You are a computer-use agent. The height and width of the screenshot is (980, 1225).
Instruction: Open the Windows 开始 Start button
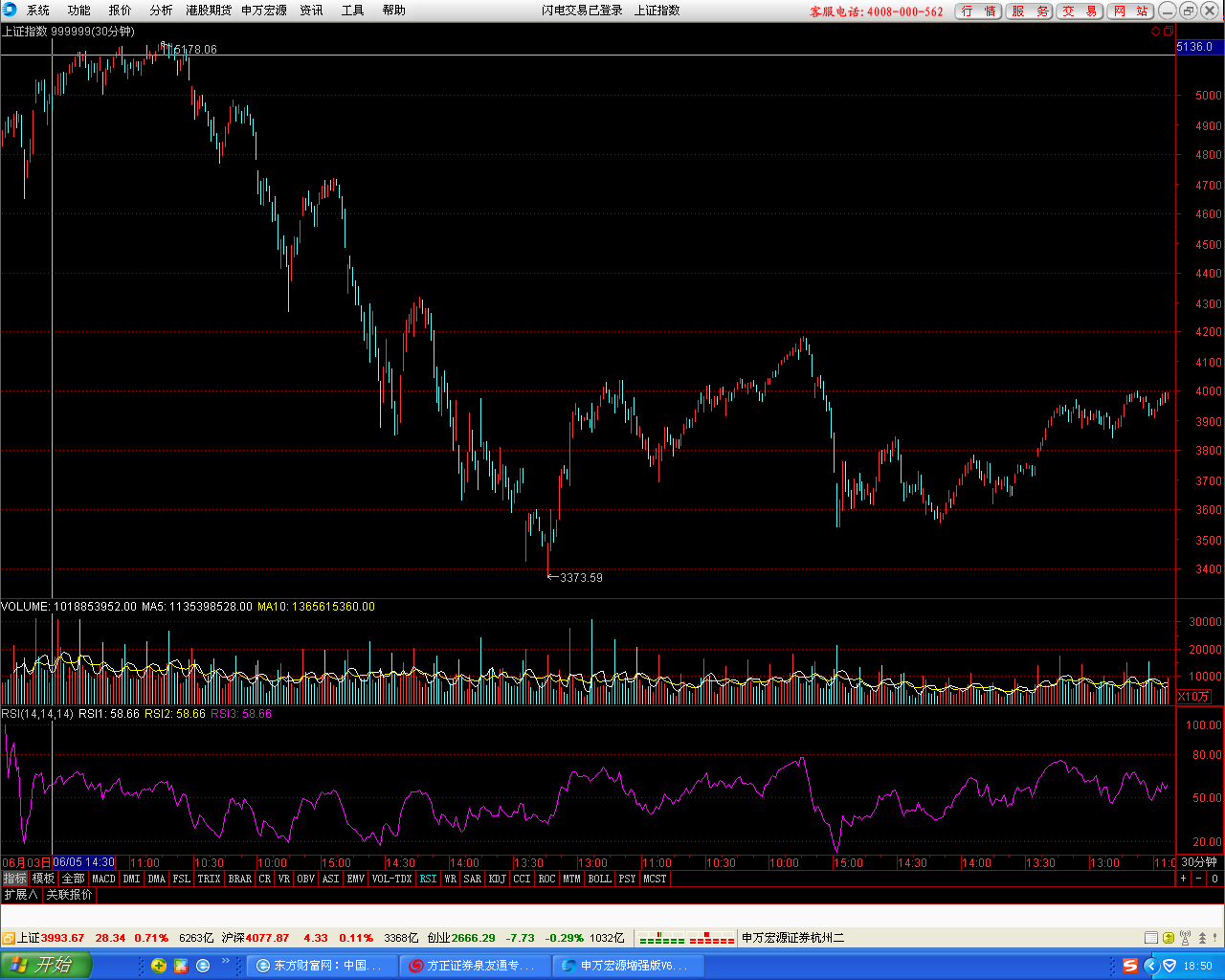[x=45, y=966]
